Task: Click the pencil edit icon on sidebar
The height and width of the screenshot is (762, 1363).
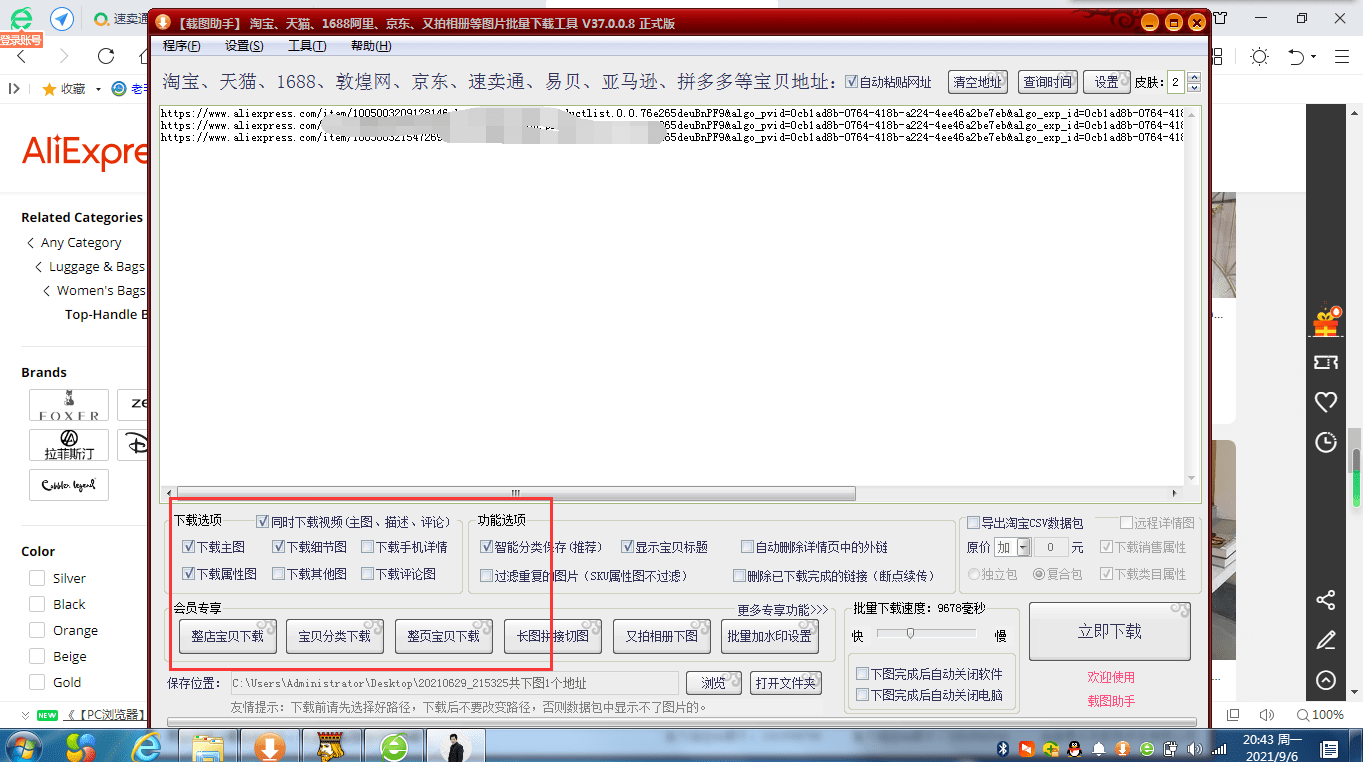Action: coord(1326,640)
